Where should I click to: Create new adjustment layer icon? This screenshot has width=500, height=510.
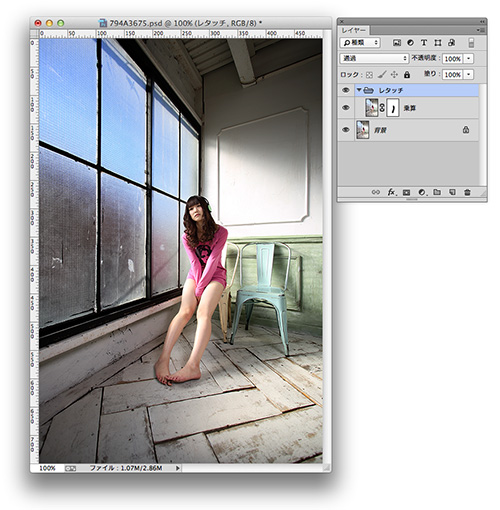pyautogui.click(x=422, y=192)
